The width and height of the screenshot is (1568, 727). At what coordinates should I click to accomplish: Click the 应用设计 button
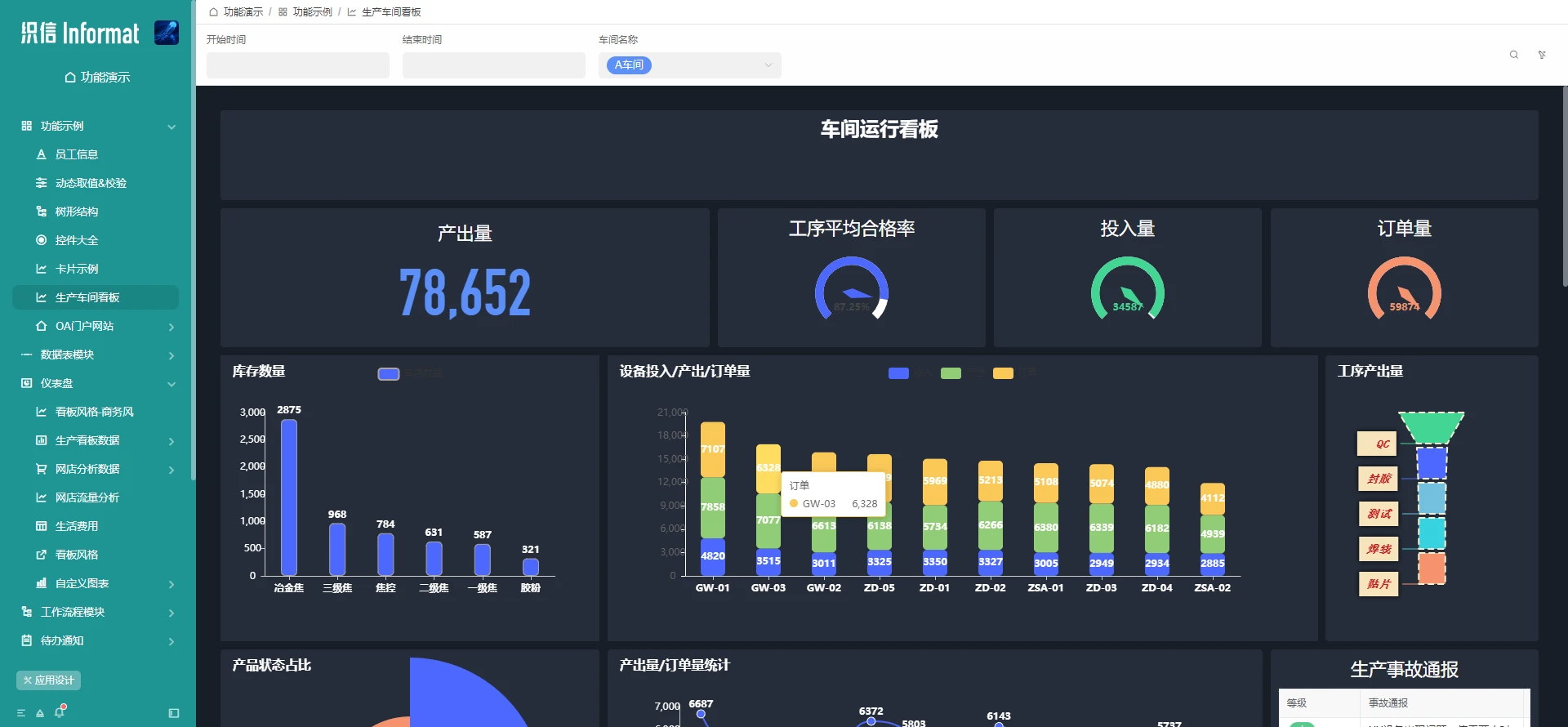48,680
